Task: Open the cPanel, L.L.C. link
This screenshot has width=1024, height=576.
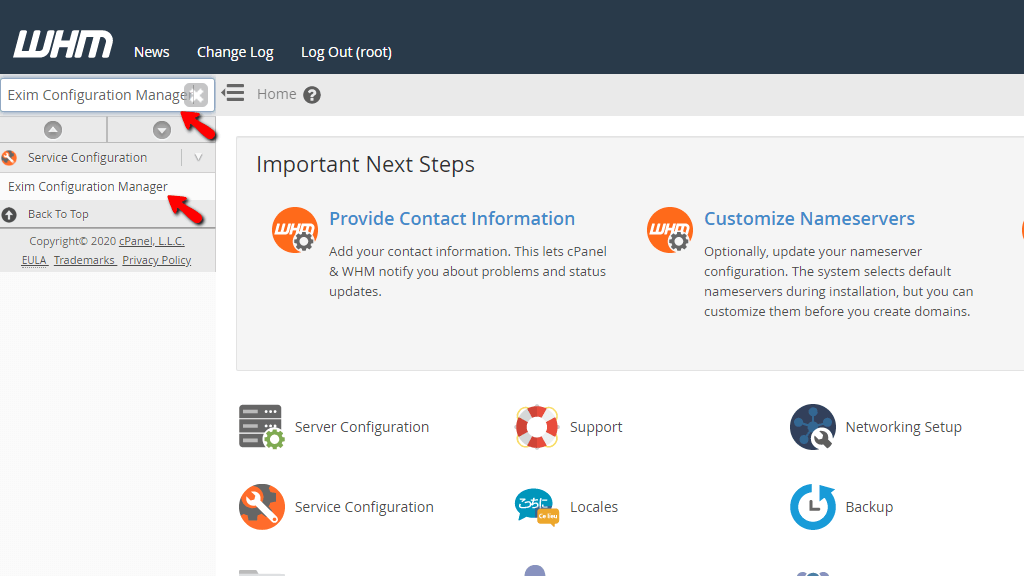Action: [x=152, y=241]
